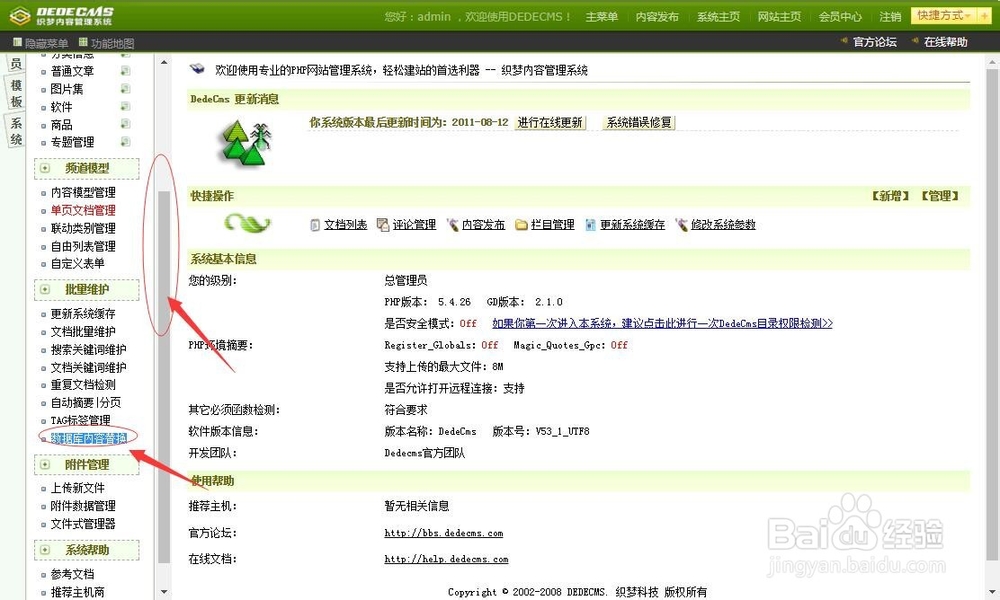Open 单页文档管理 in sidebar

click(83, 210)
